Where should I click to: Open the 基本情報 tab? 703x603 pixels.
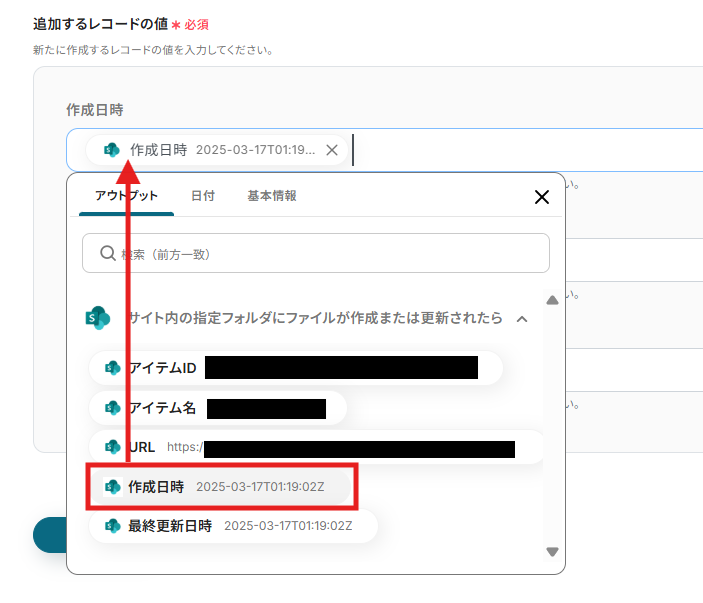[272, 196]
